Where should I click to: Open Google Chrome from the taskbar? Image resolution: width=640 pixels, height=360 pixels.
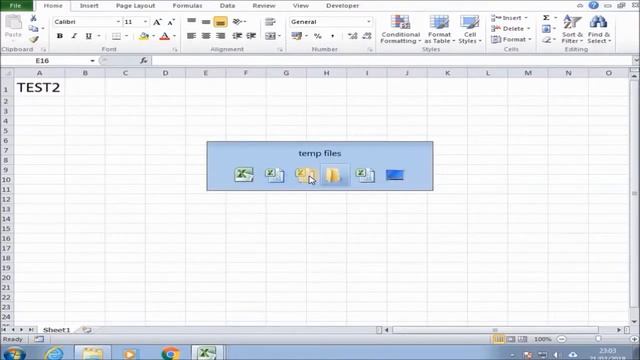(171, 353)
